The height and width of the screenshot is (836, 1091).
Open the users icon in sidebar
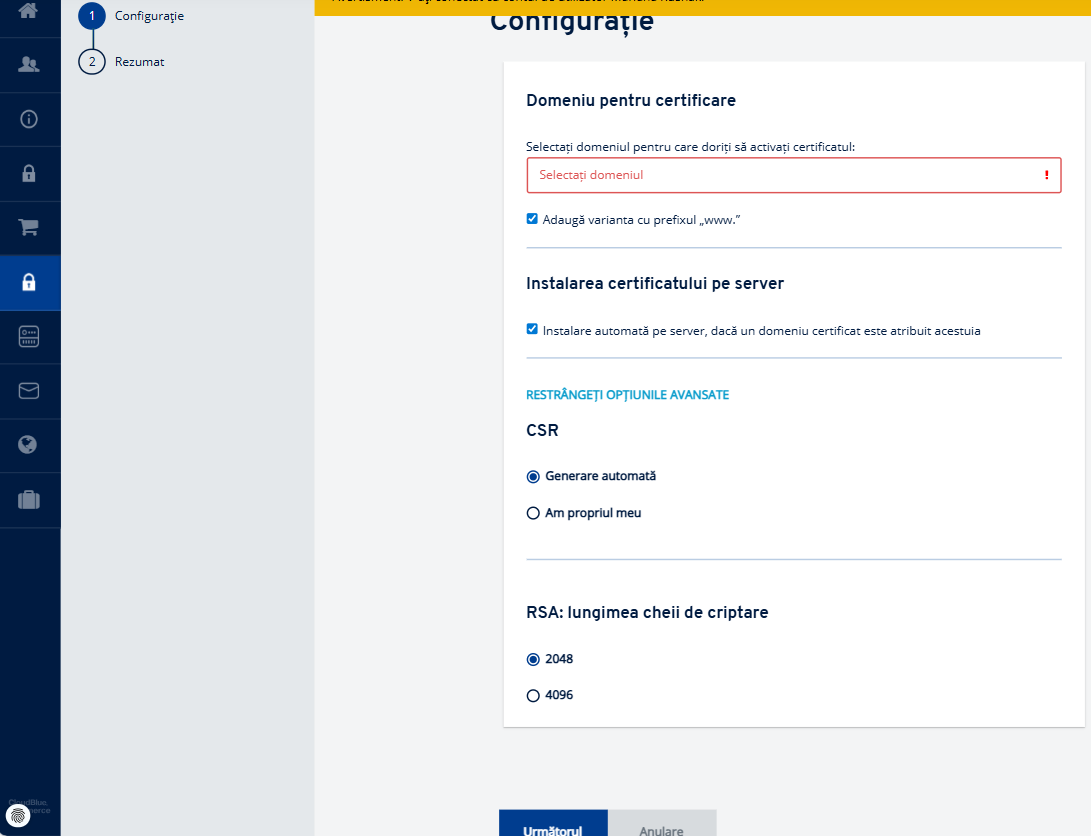tap(29, 65)
